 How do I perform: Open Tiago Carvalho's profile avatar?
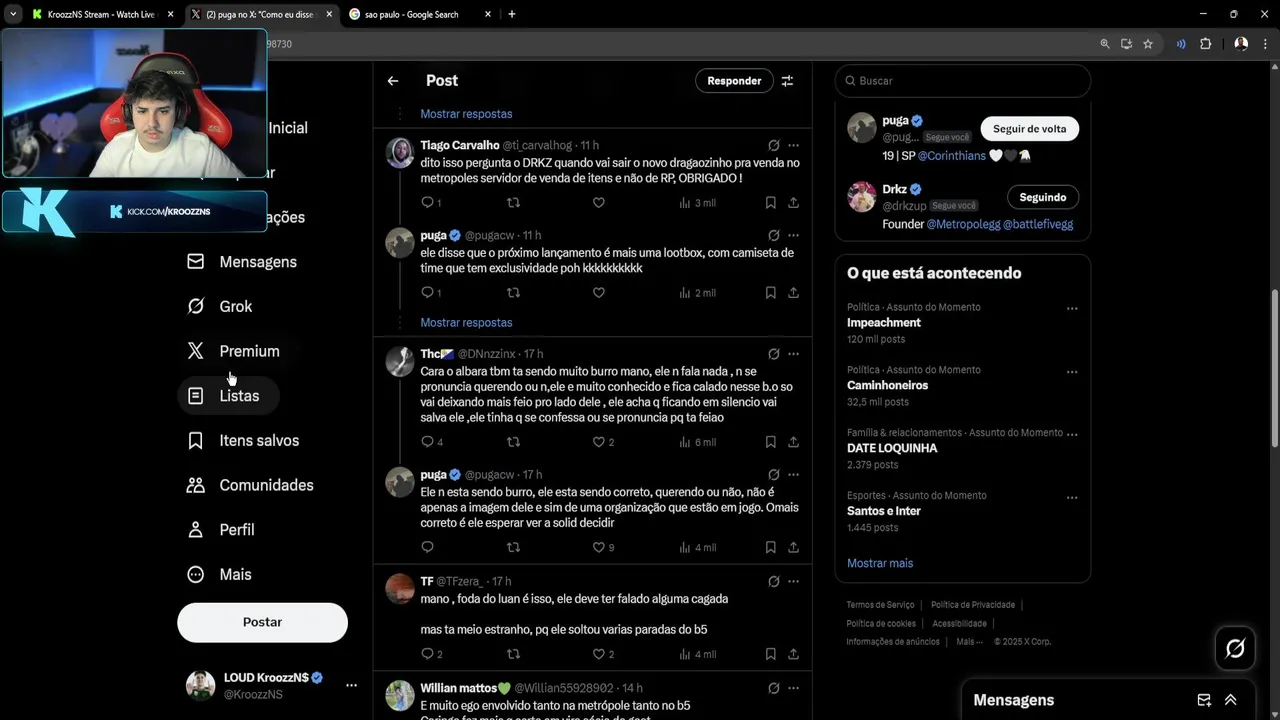pyautogui.click(x=400, y=153)
